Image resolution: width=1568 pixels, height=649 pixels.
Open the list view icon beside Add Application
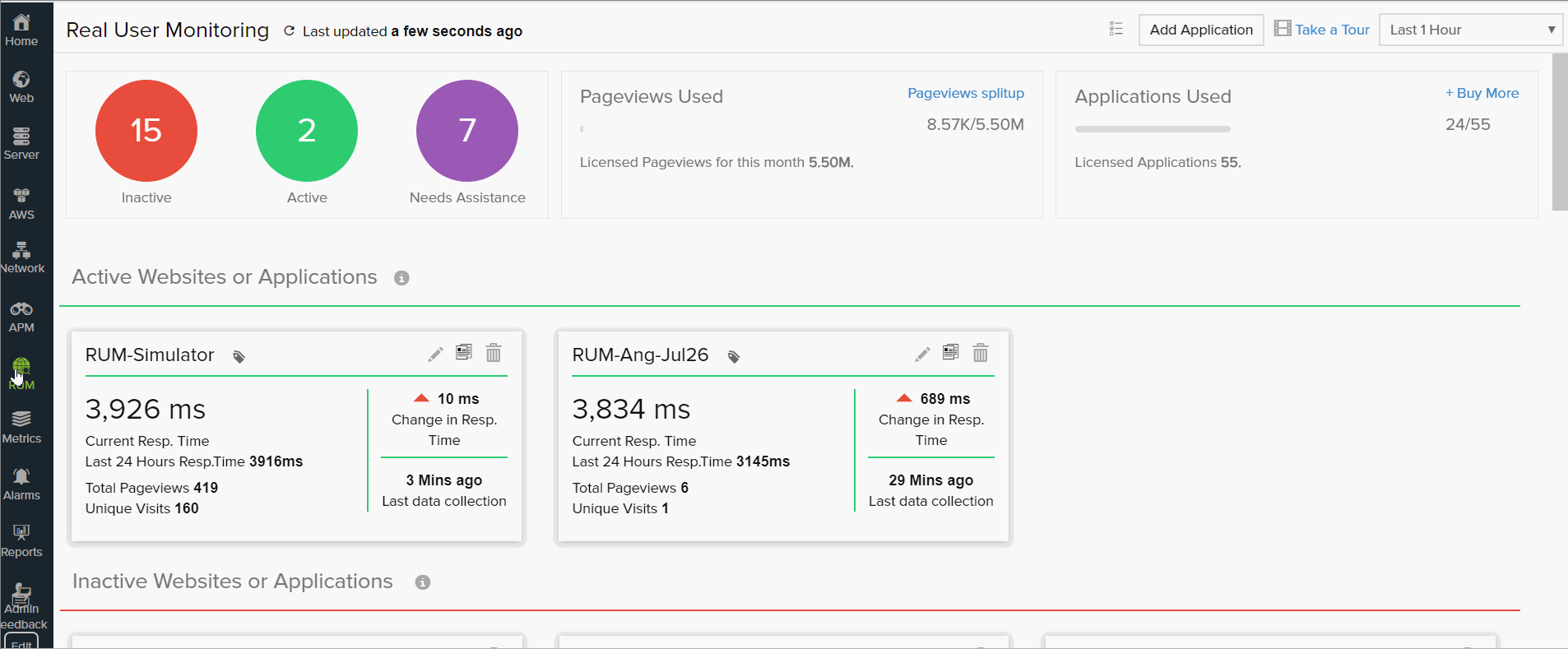pyautogui.click(x=1116, y=30)
